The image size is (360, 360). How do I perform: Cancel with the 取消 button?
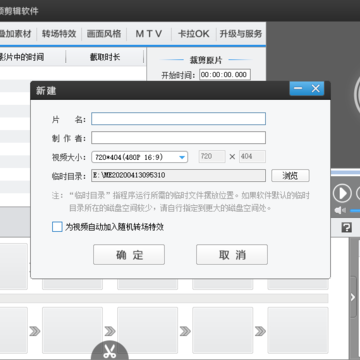pyautogui.click(x=232, y=255)
